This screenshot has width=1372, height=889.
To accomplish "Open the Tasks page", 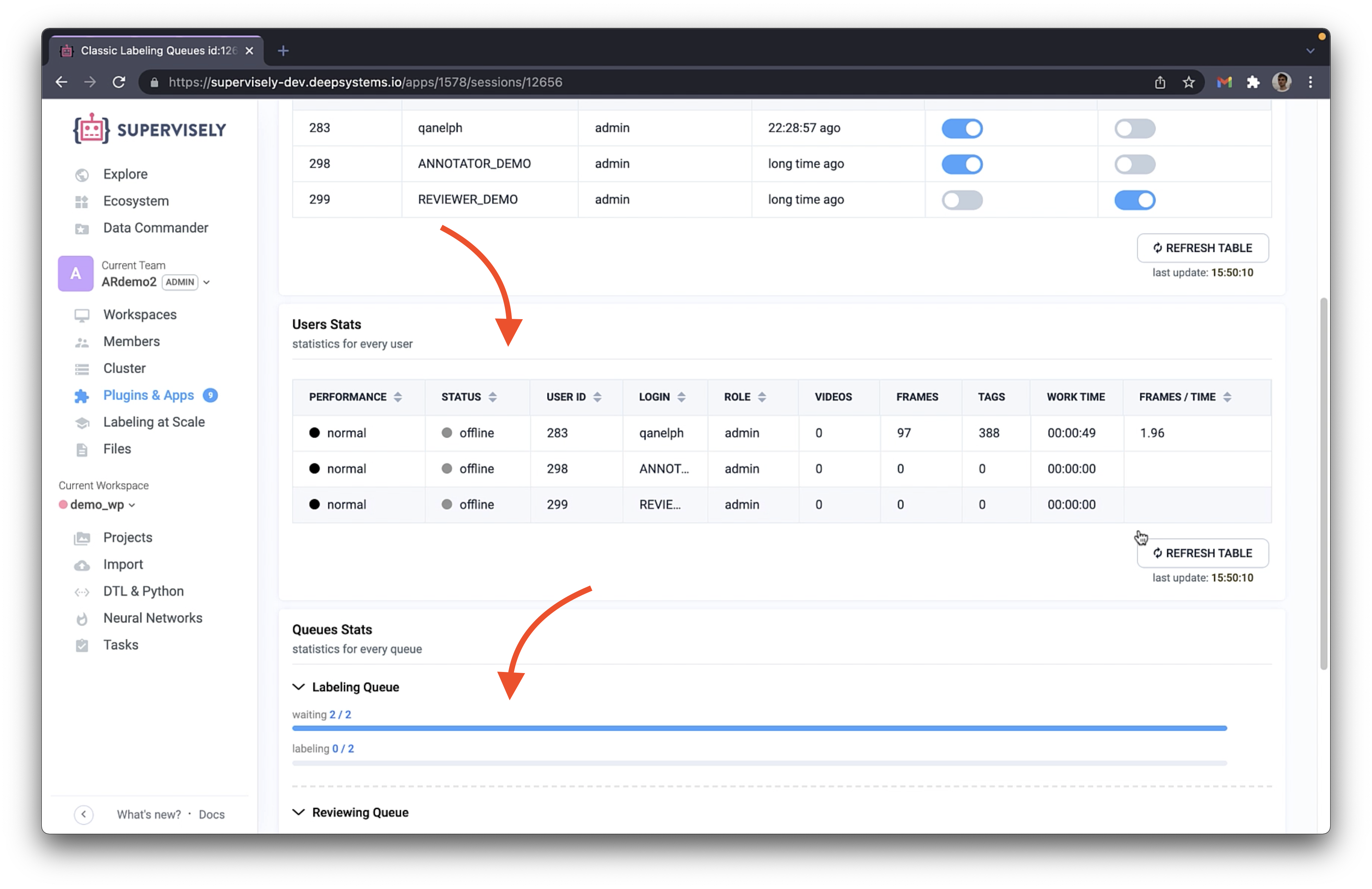I will pyautogui.click(x=120, y=645).
